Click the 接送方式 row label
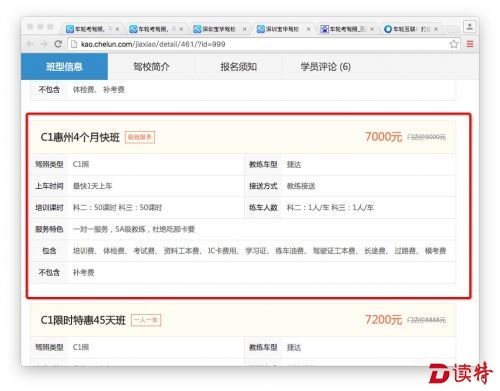Screen dimensions: 500x391 (263, 186)
